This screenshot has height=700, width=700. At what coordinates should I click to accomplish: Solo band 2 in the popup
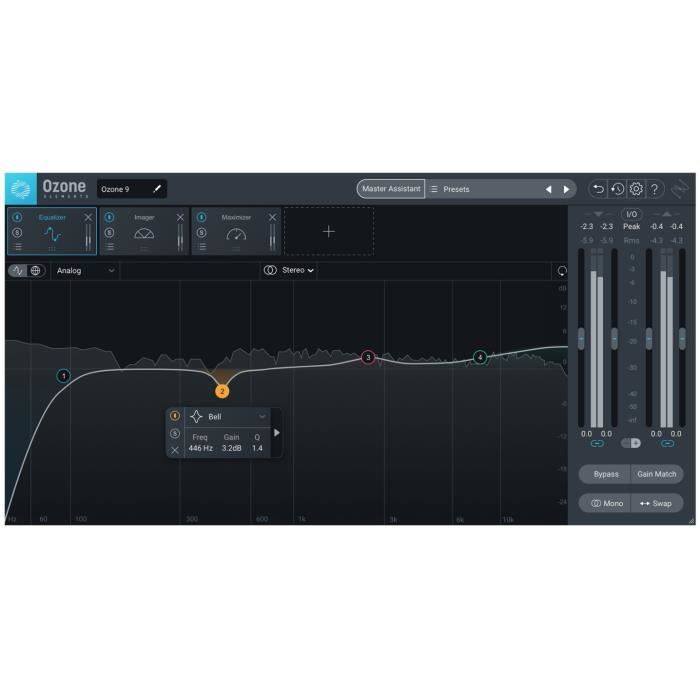pos(175,433)
